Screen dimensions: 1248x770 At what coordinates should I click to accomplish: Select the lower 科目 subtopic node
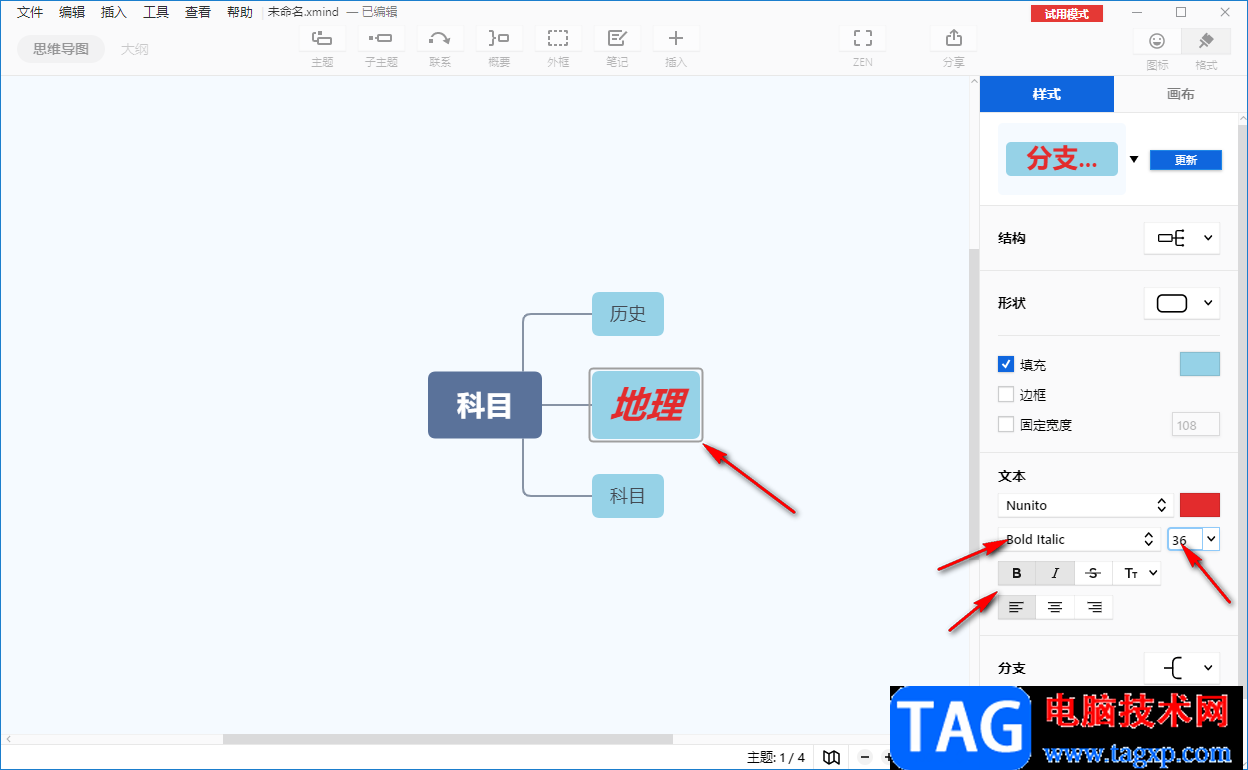[628, 496]
